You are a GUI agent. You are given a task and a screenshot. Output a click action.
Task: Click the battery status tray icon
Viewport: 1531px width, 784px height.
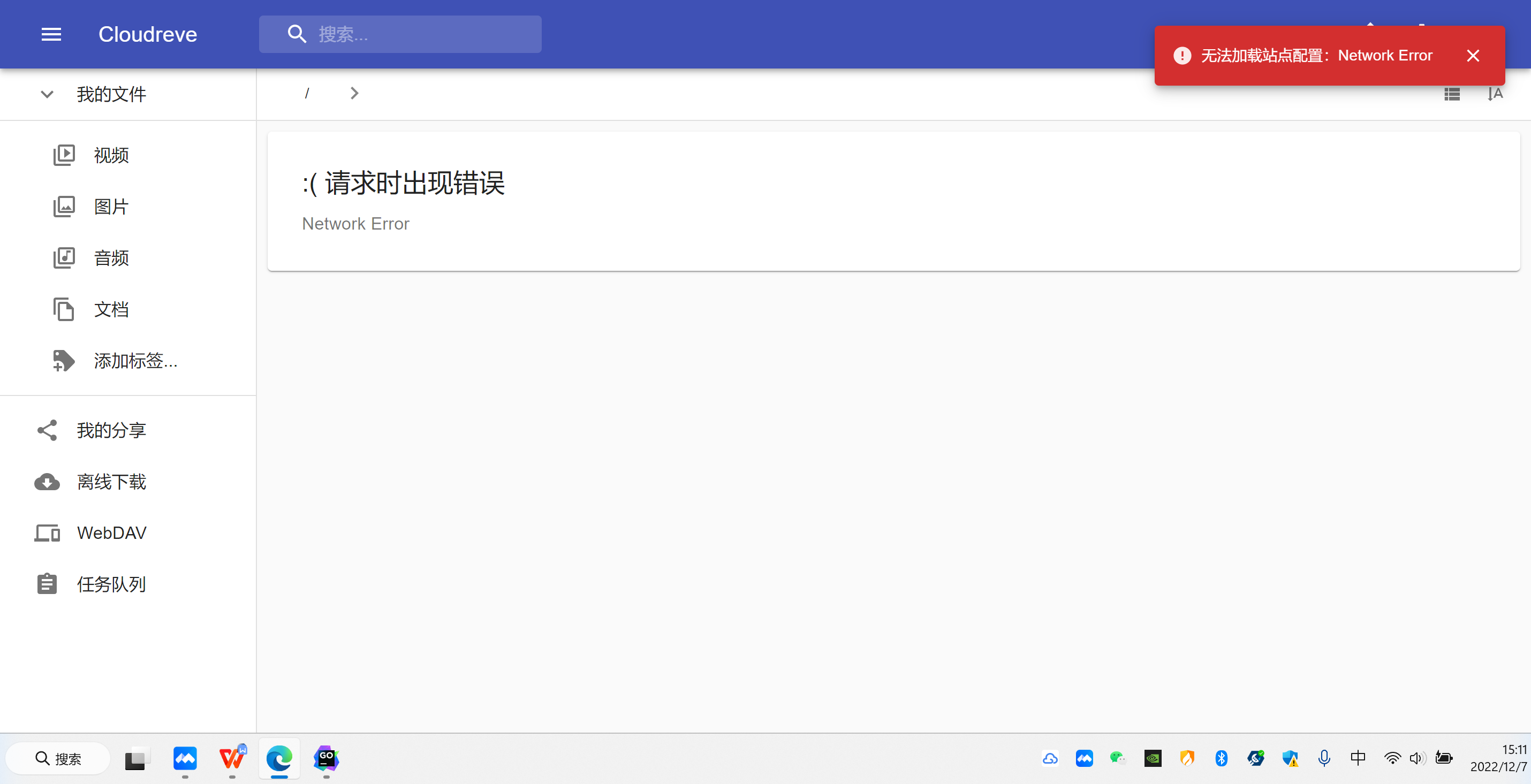tap(1444, 758)
